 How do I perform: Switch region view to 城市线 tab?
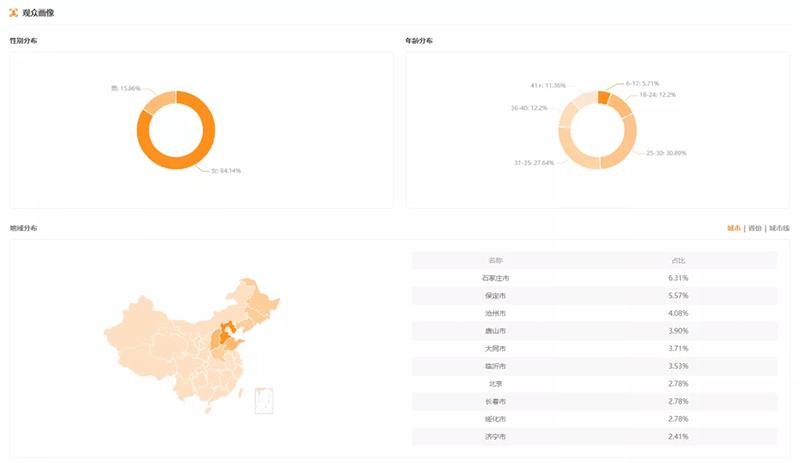pyautogui.click(x=779, y=228)
